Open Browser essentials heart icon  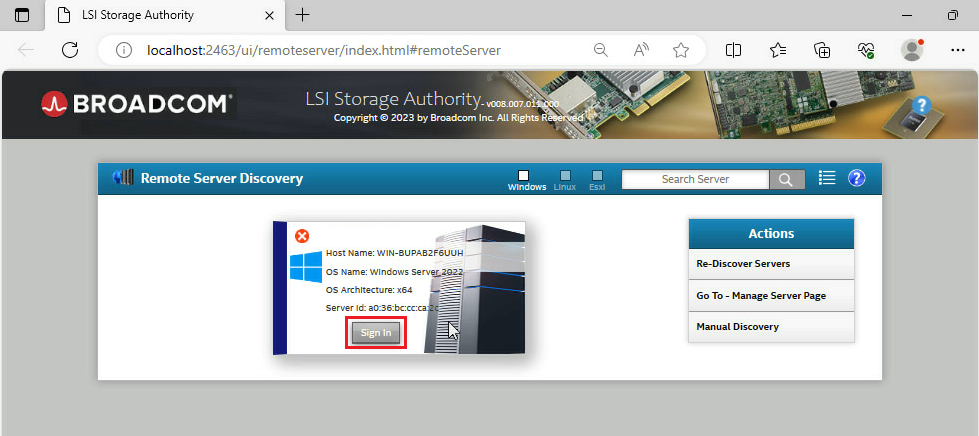point(865,50)
